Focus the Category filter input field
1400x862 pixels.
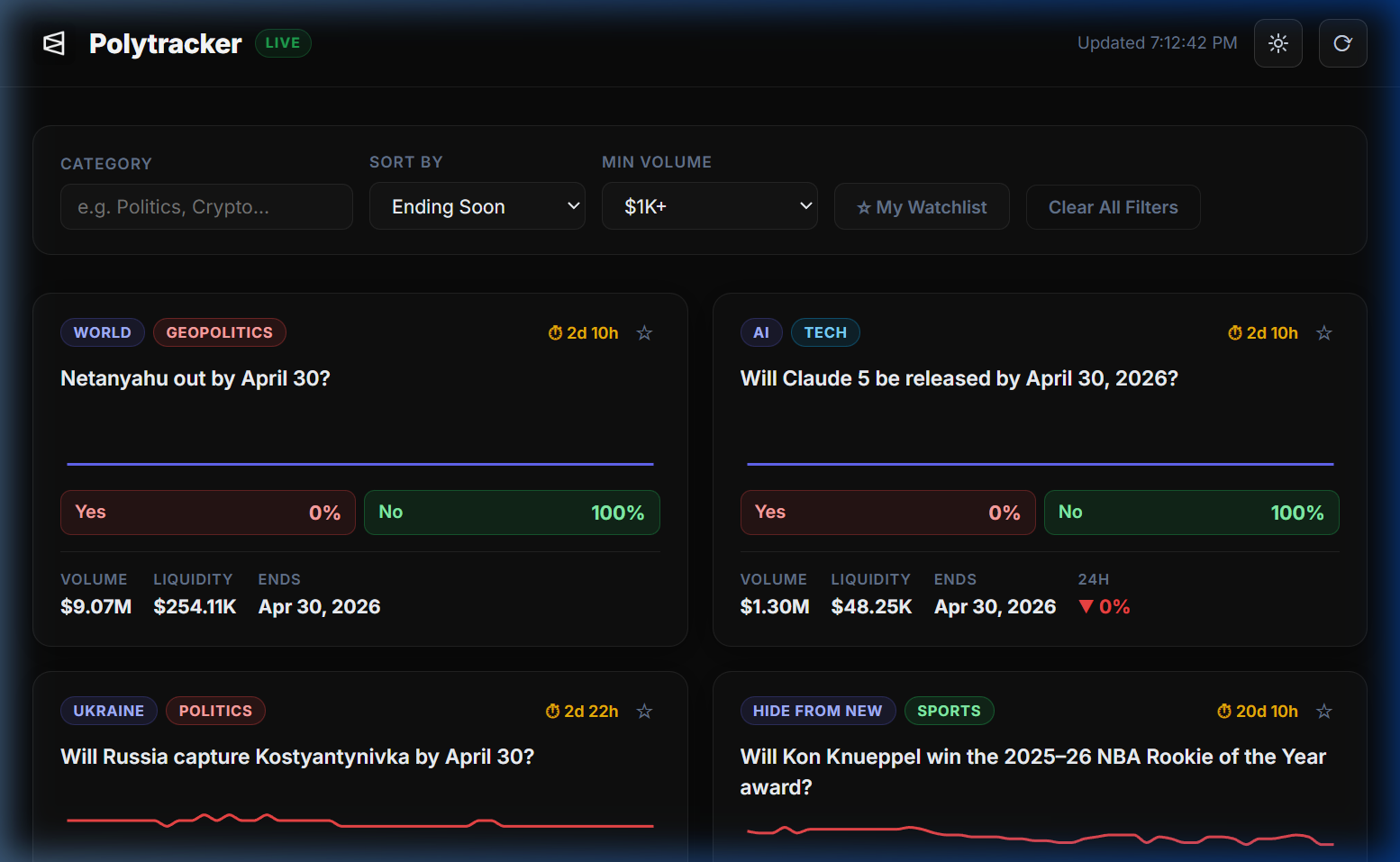click(x=206, y=207)
